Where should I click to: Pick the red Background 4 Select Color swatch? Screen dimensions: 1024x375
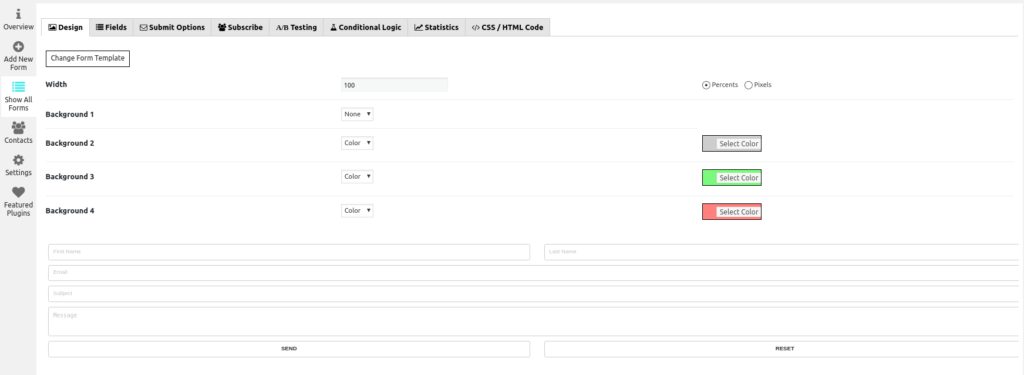(731, 212)
